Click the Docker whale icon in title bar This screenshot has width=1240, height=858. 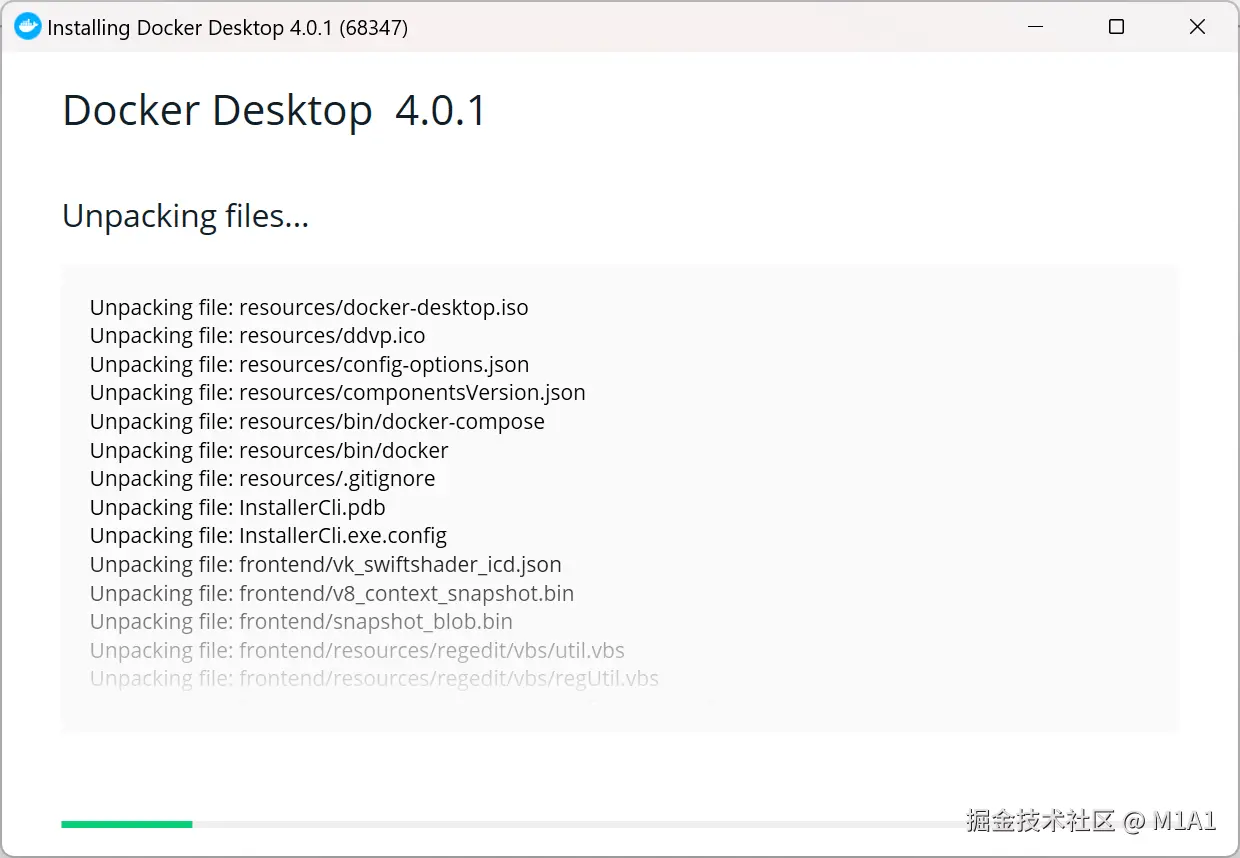(x=27, y=27)
